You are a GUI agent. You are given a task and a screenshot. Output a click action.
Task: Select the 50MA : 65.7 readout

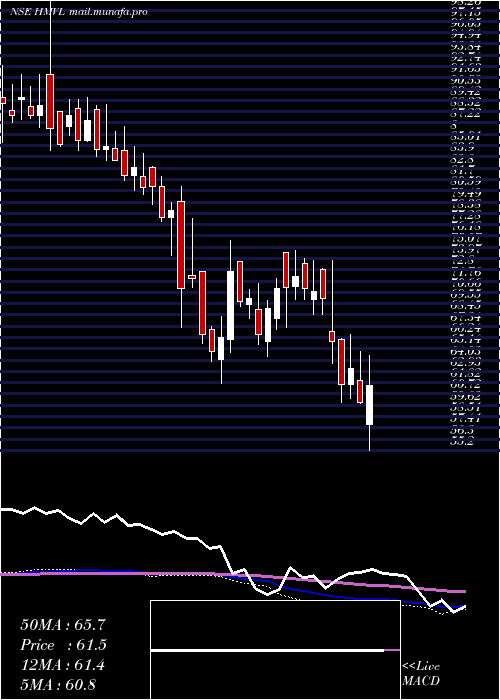tap(63, 625)
